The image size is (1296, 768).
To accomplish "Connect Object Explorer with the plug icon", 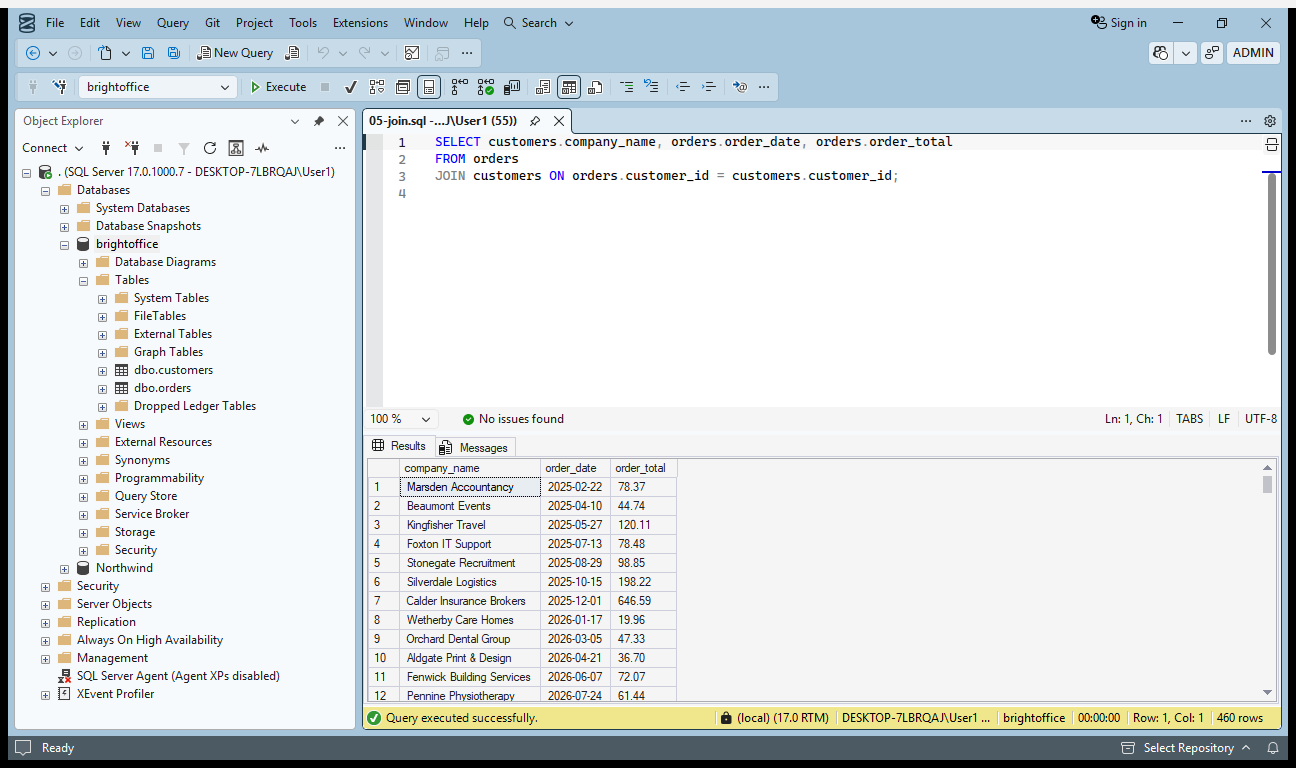I will (106, 148).
